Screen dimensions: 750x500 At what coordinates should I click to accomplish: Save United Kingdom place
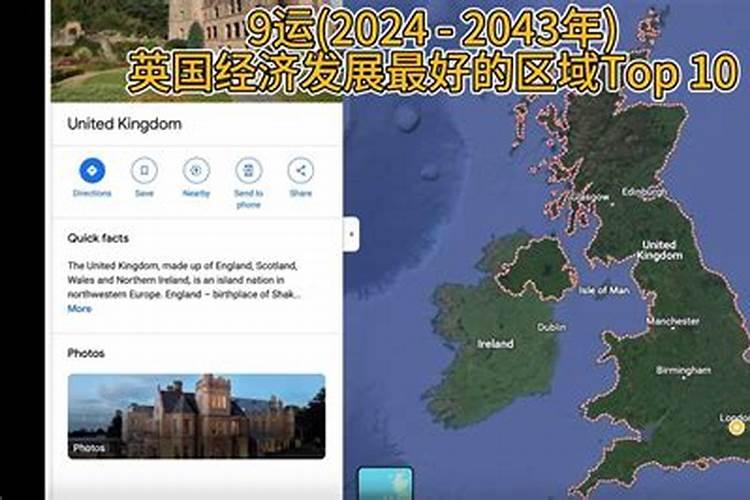tap(144, 170)
